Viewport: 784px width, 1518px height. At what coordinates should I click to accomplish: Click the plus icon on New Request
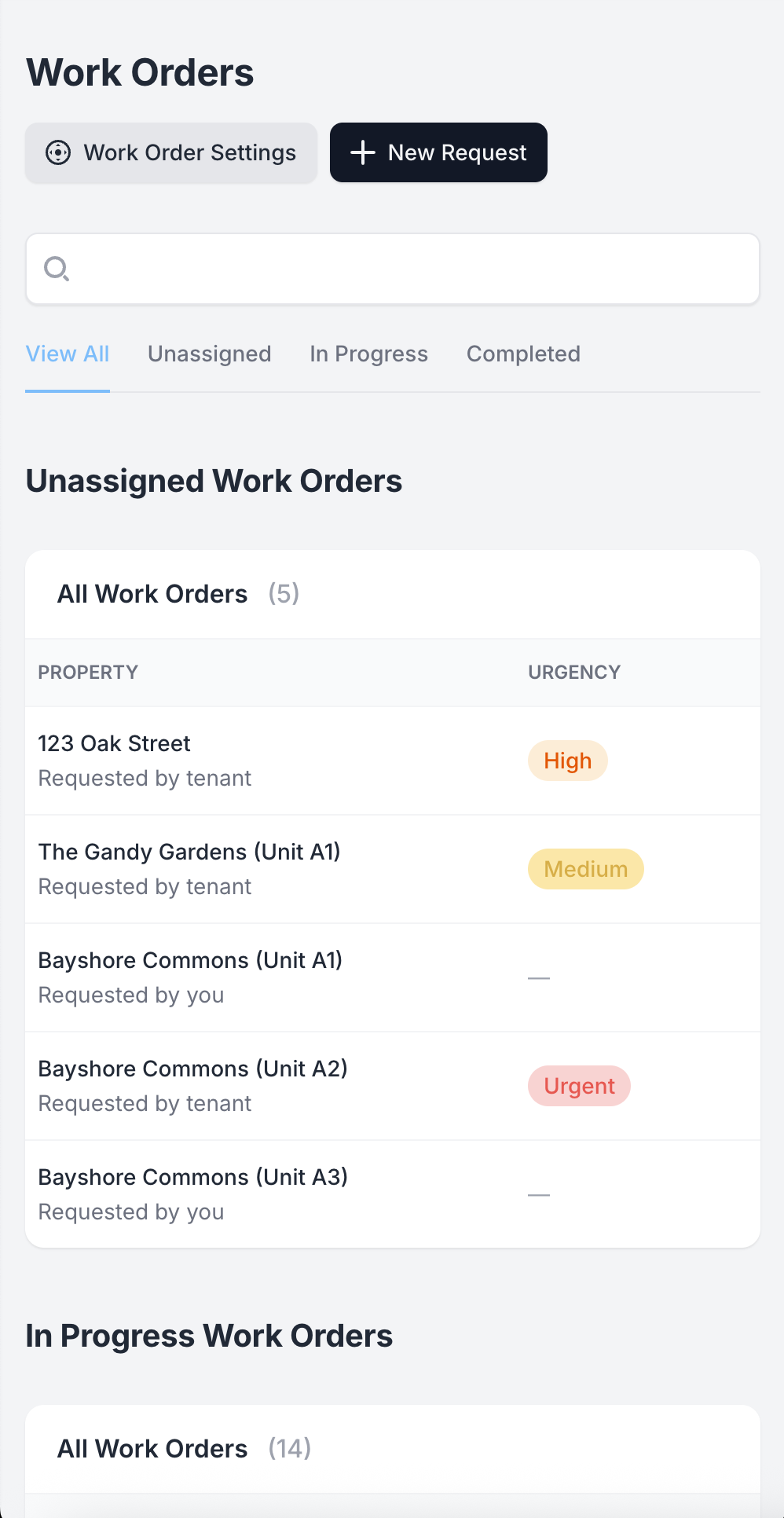pyautogui.click(x=362, y=152)
